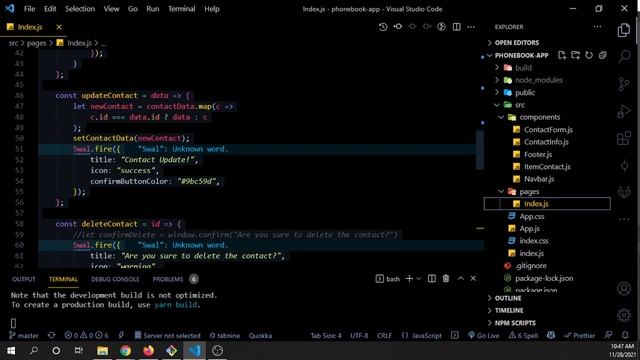Open new terminal launch profile dropdown
Viewport: 640px width, 360px height.
click(418, 279)
